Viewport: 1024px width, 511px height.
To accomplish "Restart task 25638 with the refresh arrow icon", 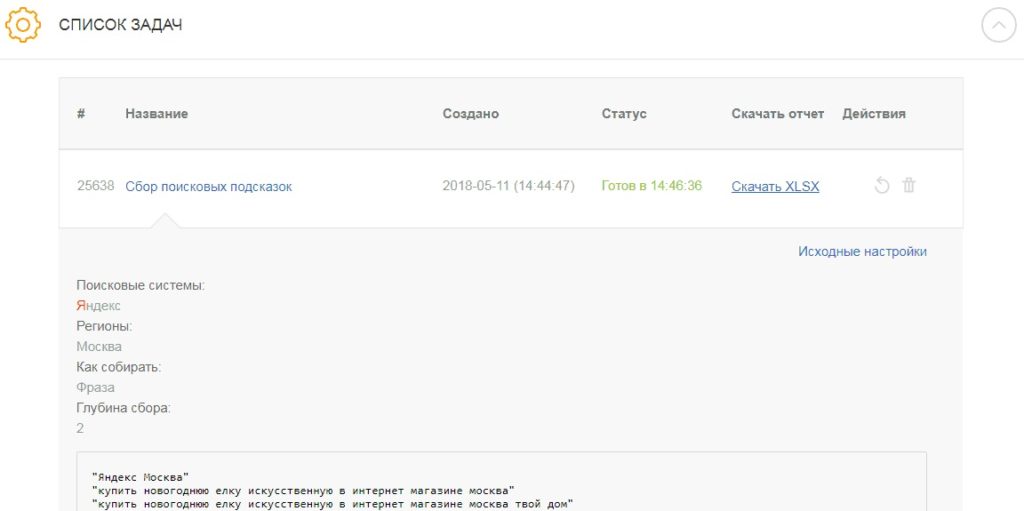I will 882,186.
